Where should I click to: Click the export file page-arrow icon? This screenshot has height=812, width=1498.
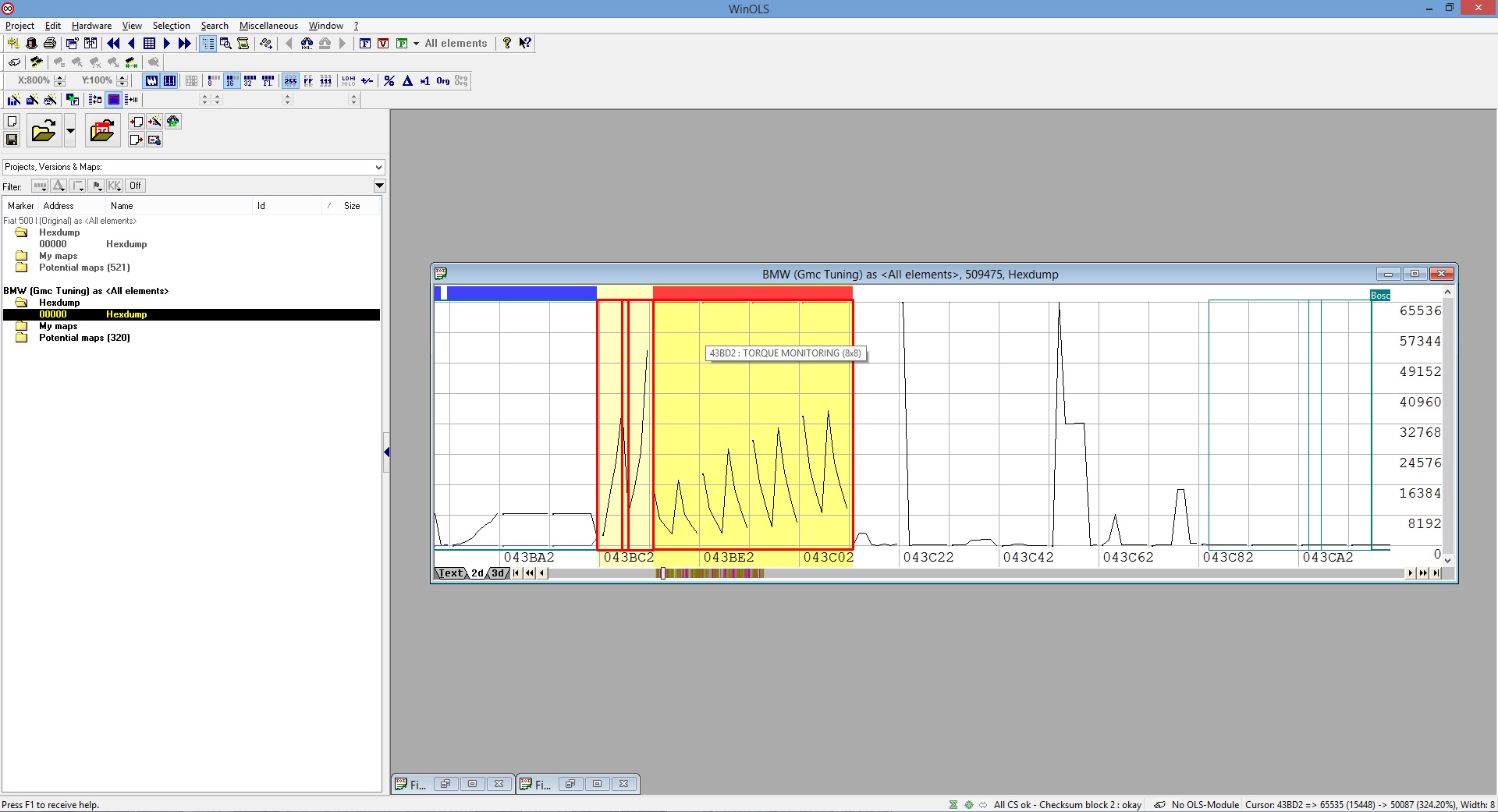coord(137,140)
